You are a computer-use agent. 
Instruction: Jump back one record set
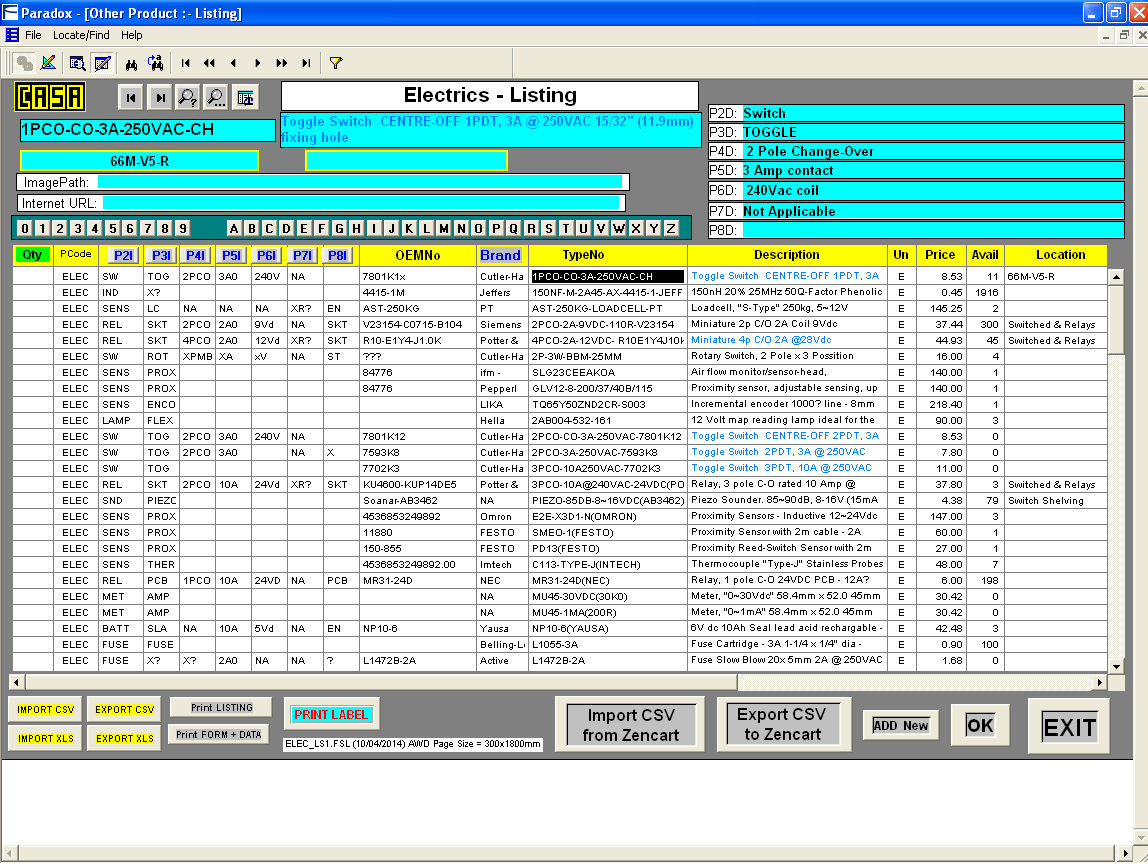209,64
